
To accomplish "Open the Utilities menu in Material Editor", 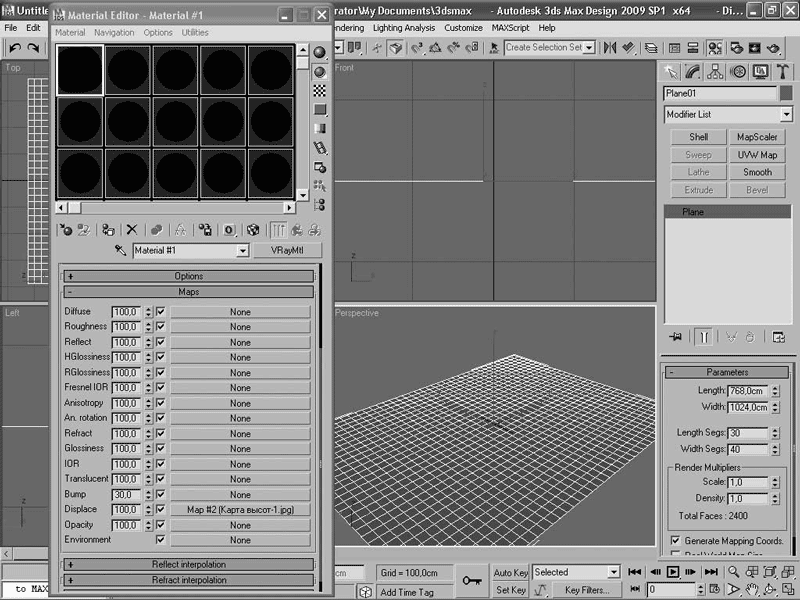I will tap(195, 32).
